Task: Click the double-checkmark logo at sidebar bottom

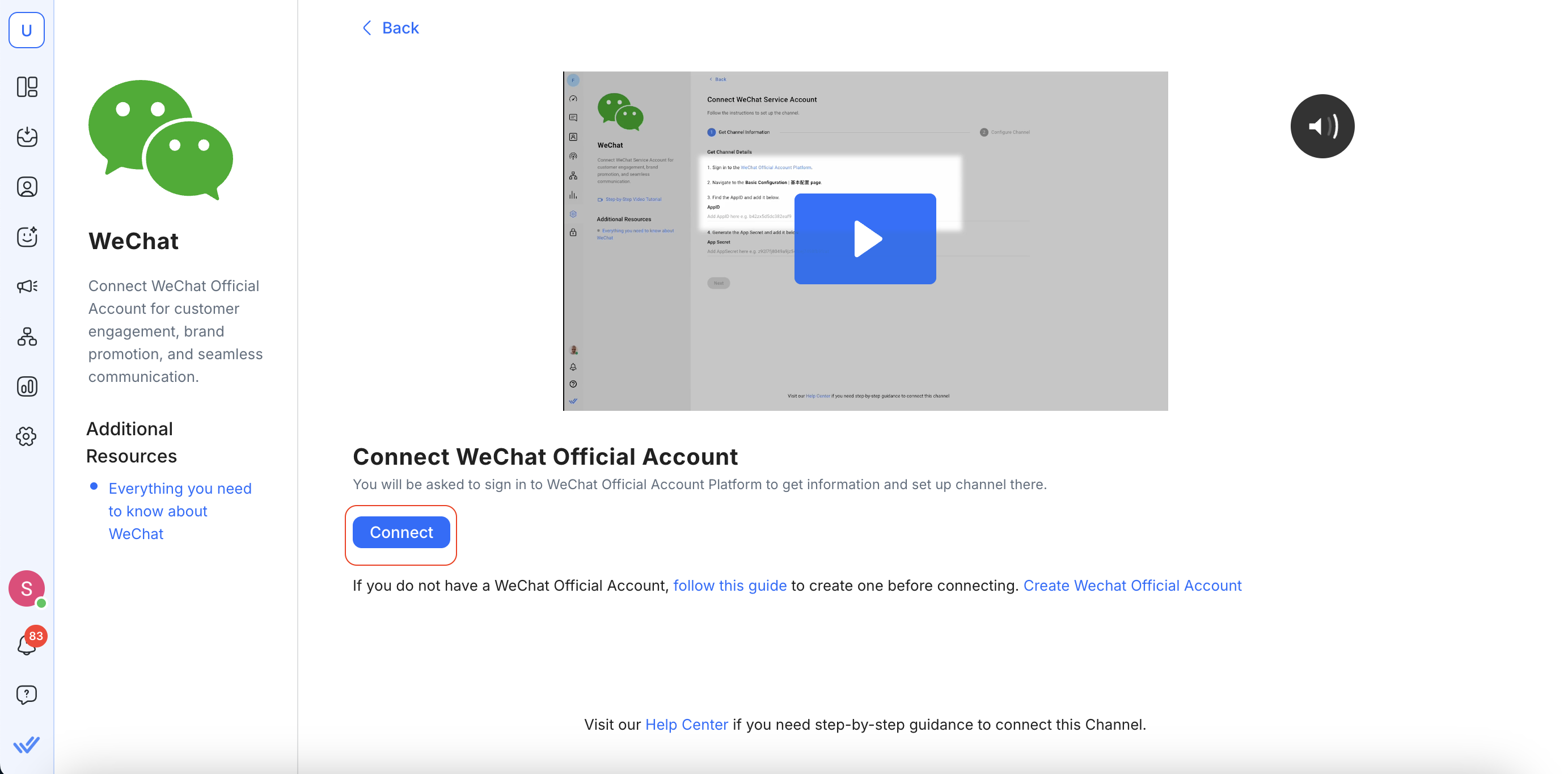Action: 27,744
